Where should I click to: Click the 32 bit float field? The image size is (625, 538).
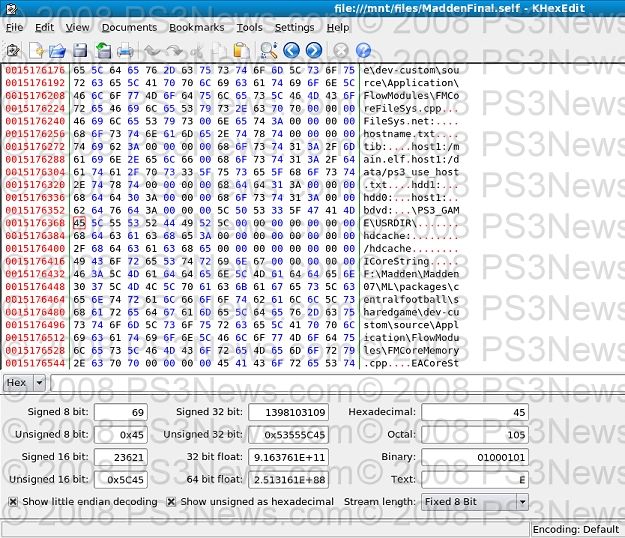coord(289,457)
